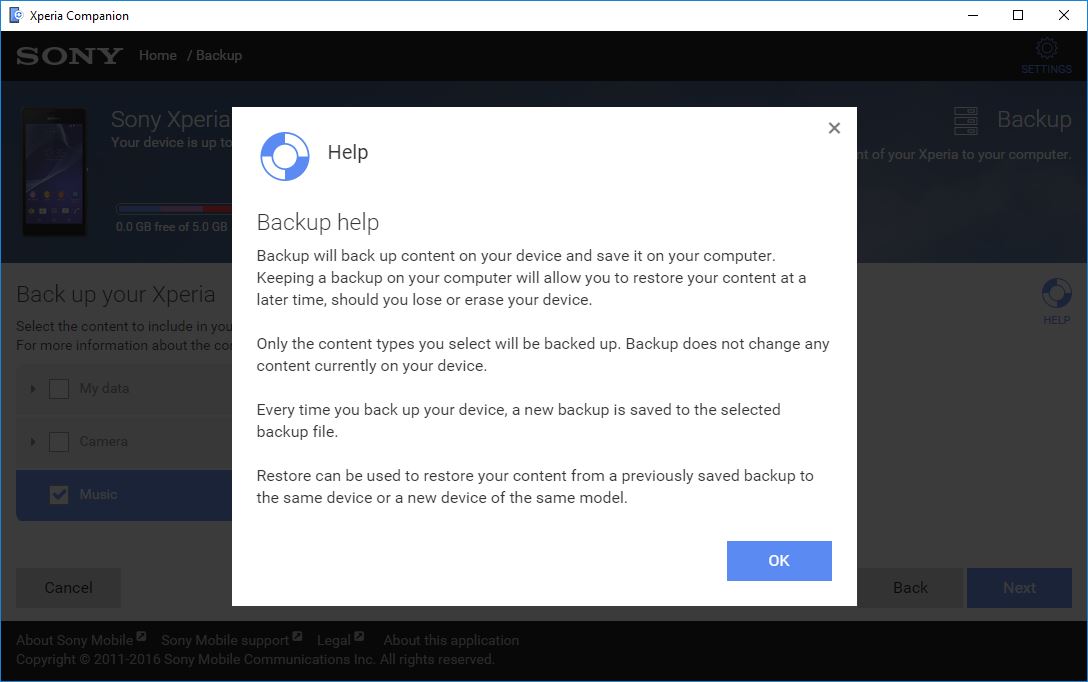Image resolution: width=1088 pixels, height=682 pixels.
Task: Toggle the Camera checkbox
Action: pyautogui.click(x=59, y=442)
